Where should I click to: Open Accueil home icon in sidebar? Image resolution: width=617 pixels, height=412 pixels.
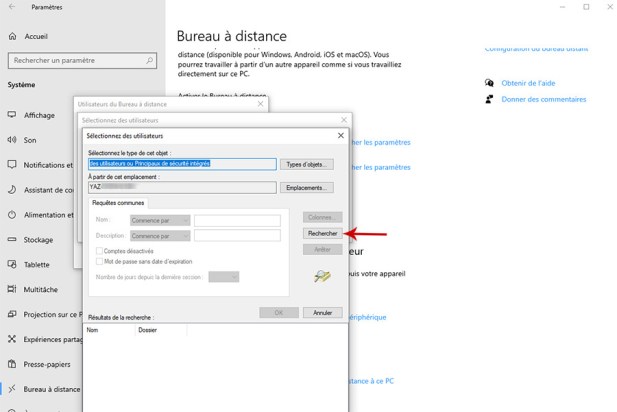click(13, 36)
